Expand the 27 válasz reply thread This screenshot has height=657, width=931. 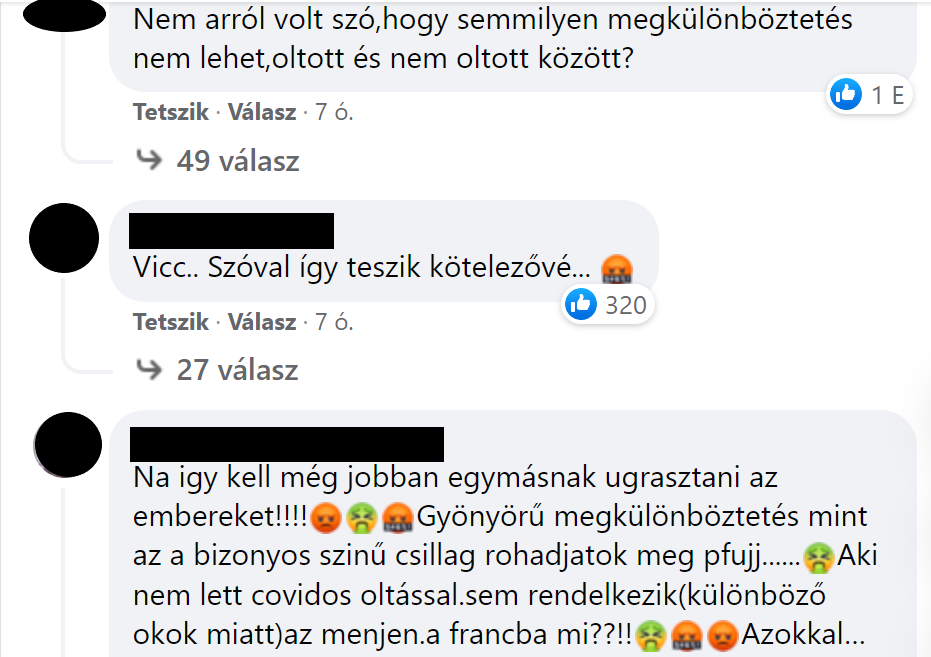[x=237, y=370]
